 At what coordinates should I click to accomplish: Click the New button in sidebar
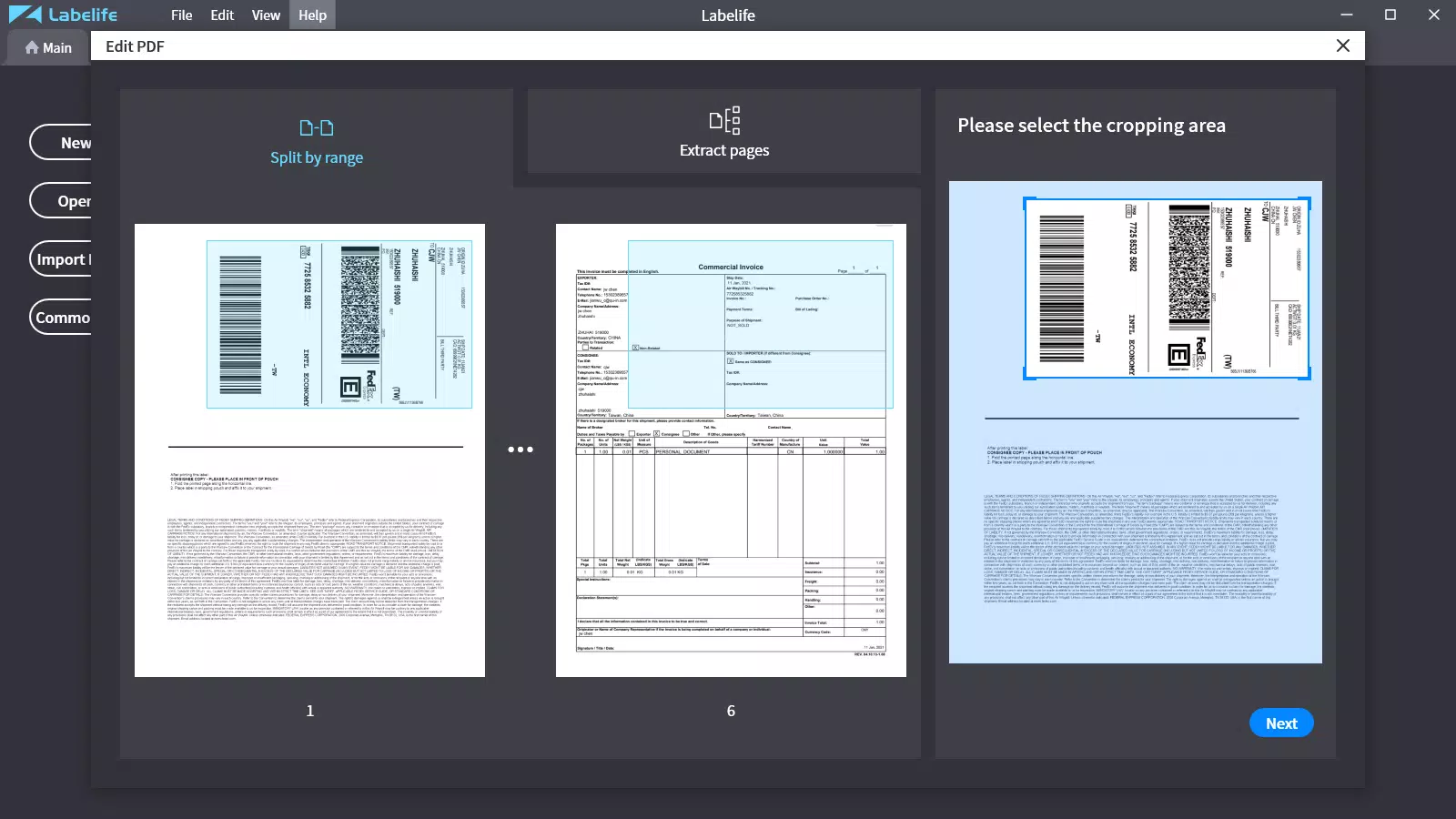tap(61, 143)
